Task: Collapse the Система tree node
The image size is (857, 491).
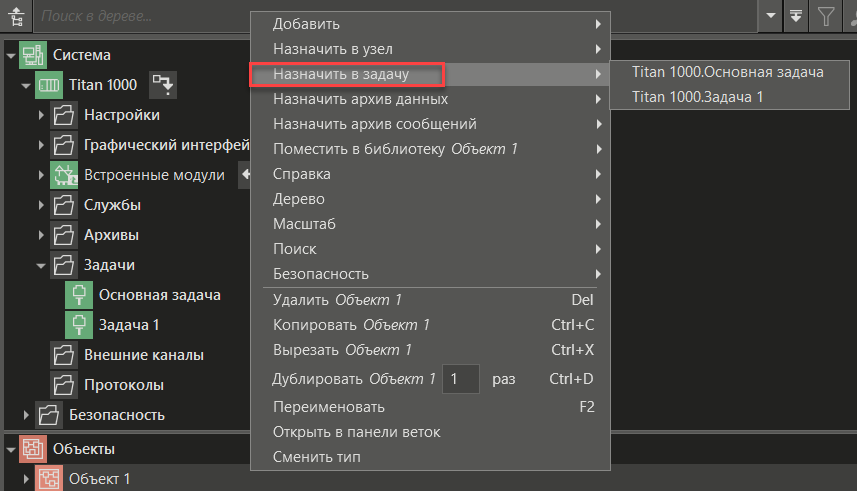Action: (x=11, y=55)
